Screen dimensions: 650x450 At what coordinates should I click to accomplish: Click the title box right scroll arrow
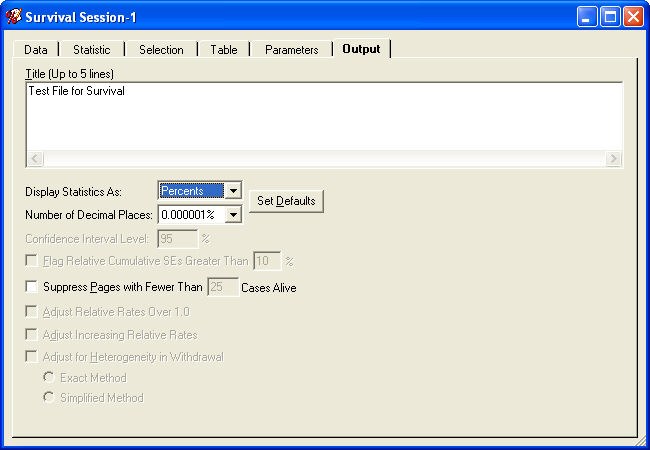coord(614,159)
